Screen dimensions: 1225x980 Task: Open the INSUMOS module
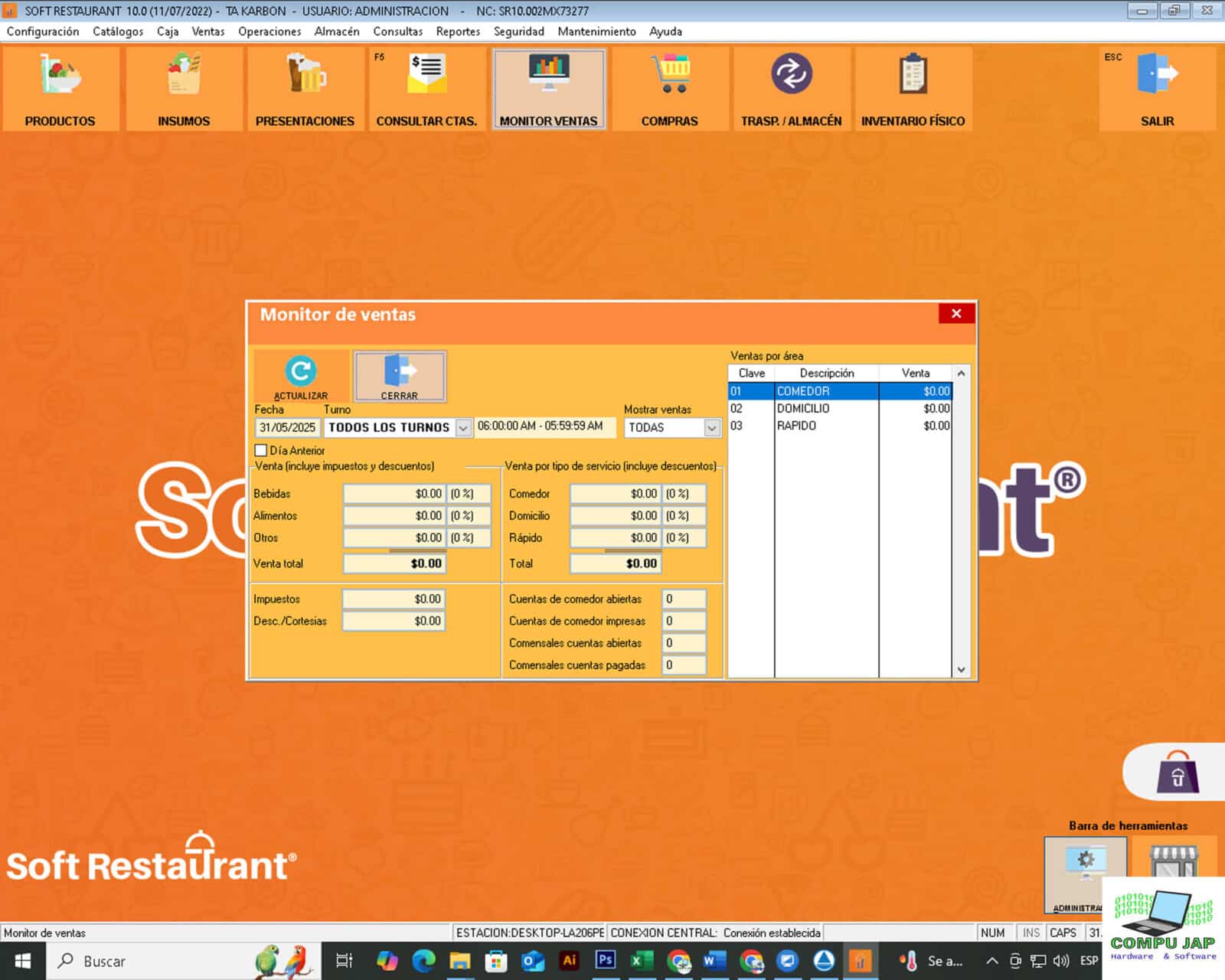[x=184, y=89]
